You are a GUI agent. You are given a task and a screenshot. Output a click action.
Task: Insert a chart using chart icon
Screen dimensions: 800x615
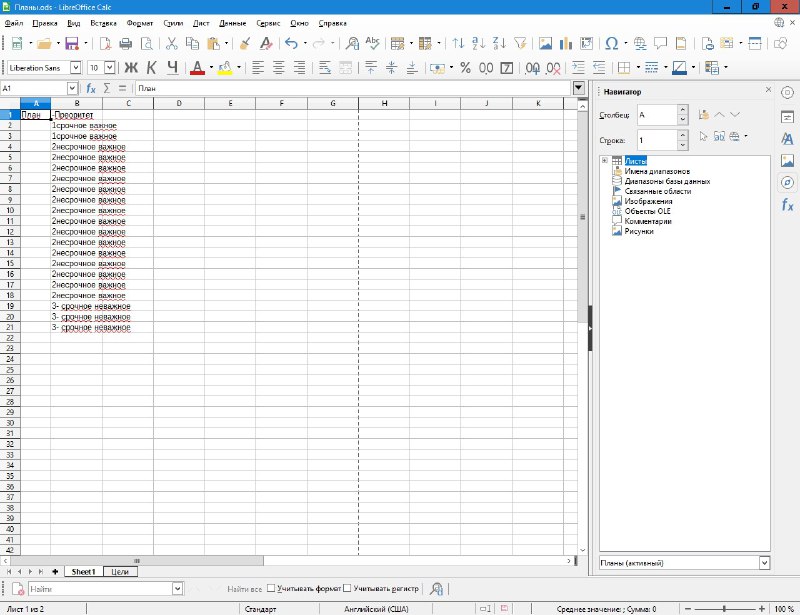(567, 43)
